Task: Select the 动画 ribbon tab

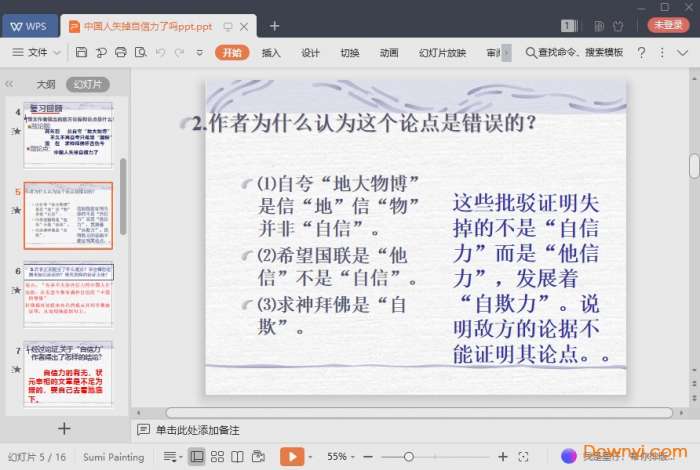Action: coord(389,53)
